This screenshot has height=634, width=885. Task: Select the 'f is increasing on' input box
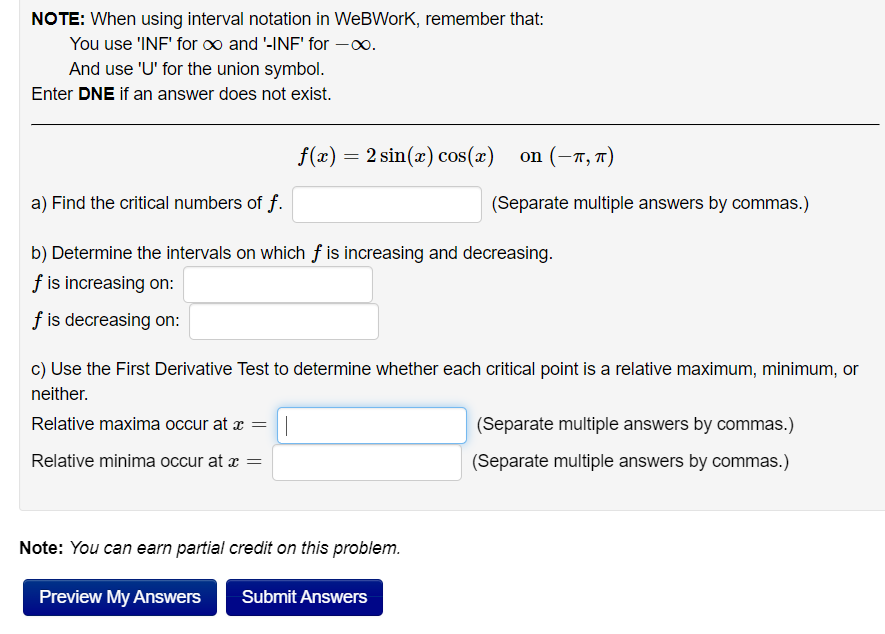(277, 284)
